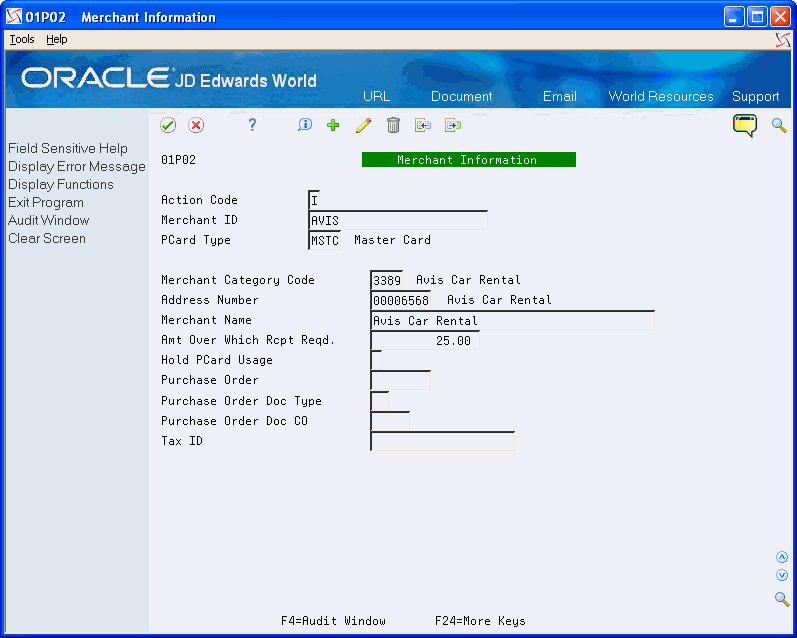This screenshot has height=638, width=797.
Task: Open World Resources link
Action: [661, 96]
